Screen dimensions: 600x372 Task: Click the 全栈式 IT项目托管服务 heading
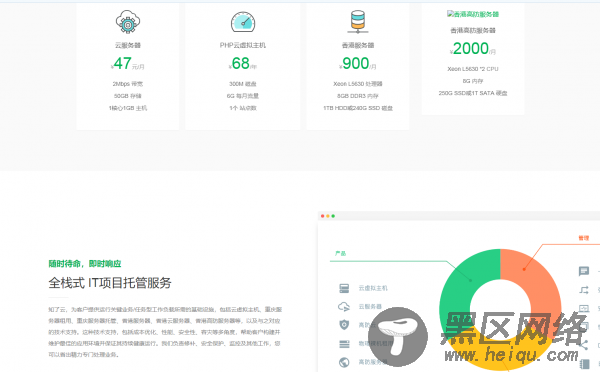pos(110,283)
